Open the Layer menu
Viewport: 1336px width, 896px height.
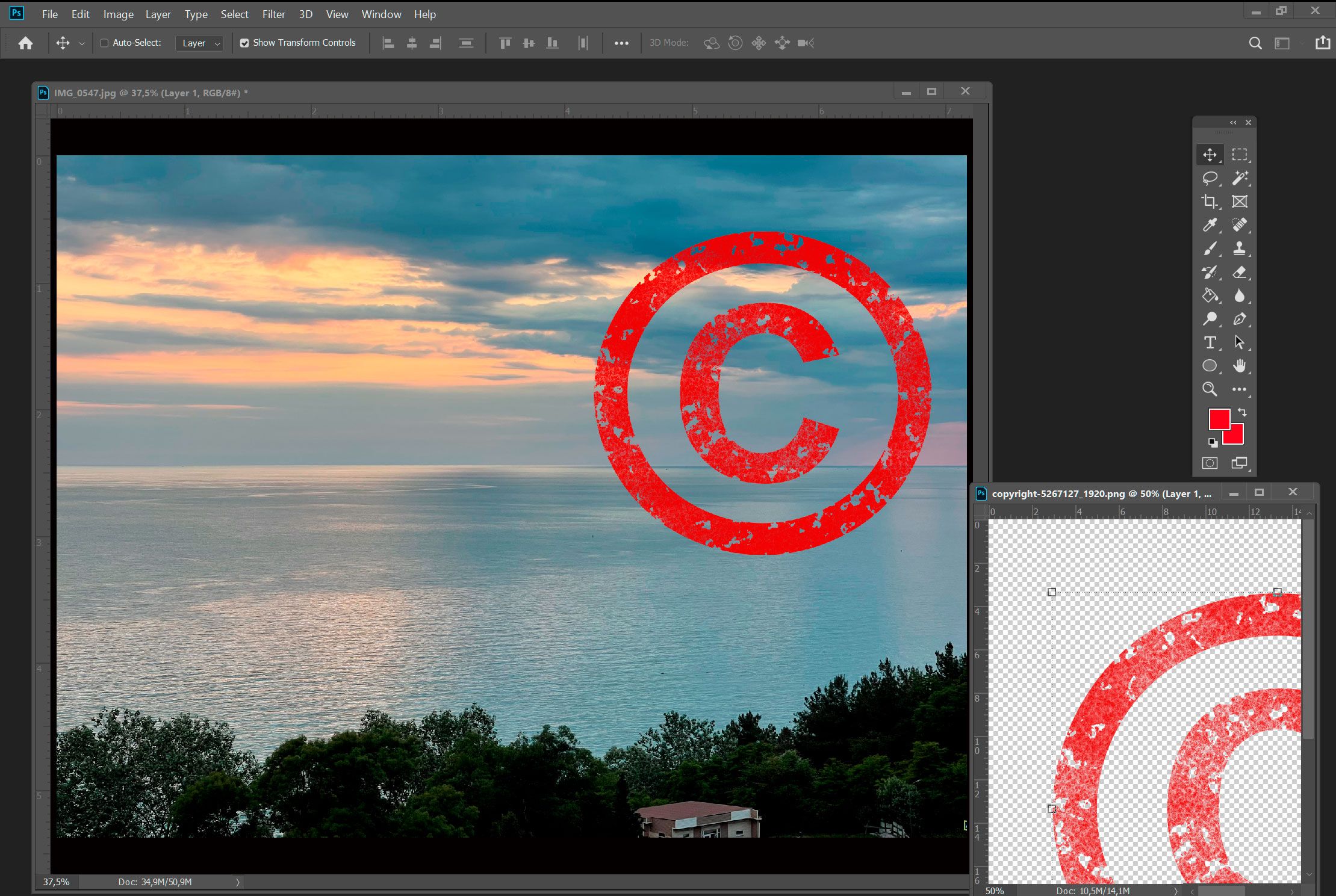point(158,14)
